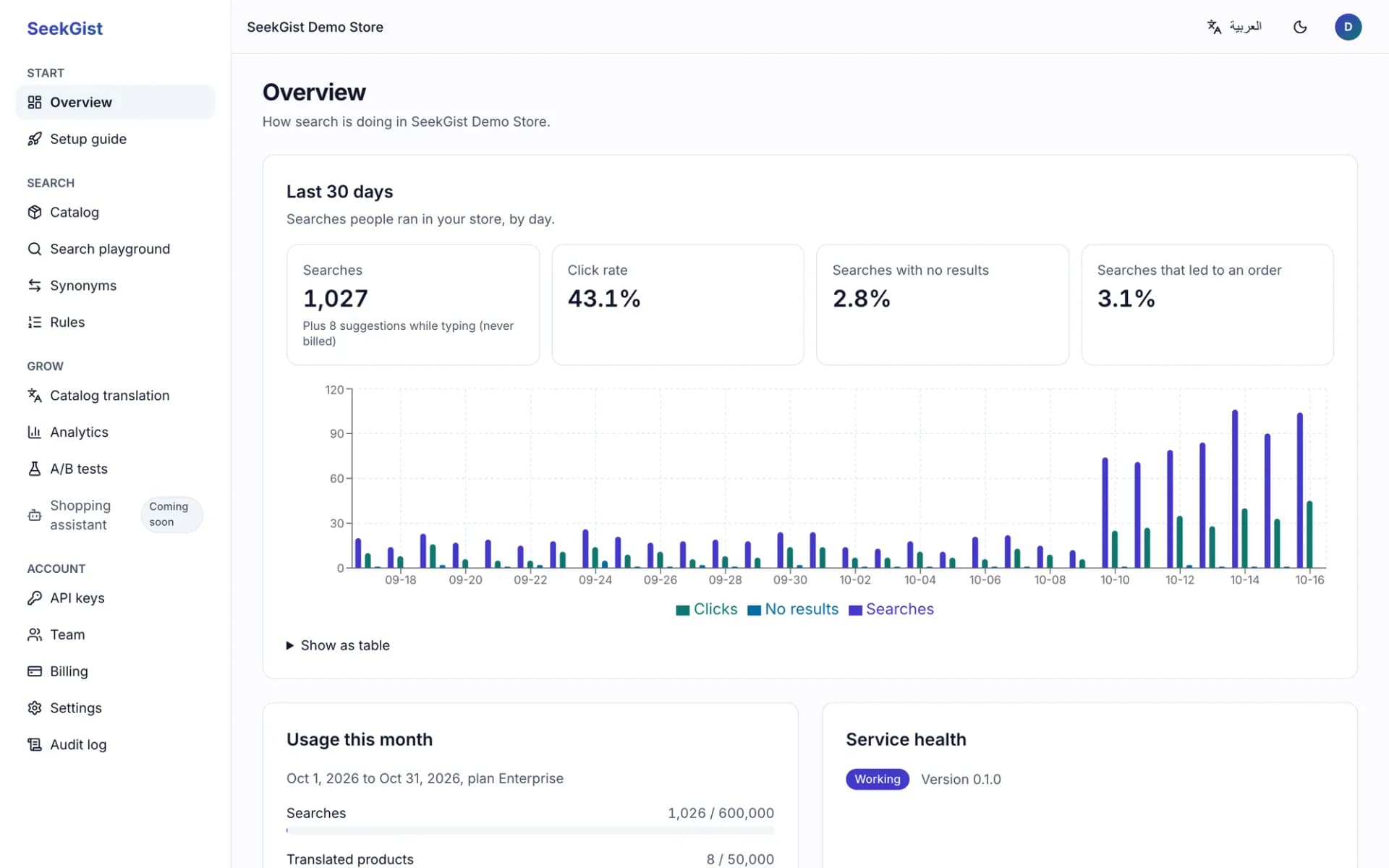Click the led to an order 3.1% value
The image size is (1389, 868).
click(x=1126, y=299)
